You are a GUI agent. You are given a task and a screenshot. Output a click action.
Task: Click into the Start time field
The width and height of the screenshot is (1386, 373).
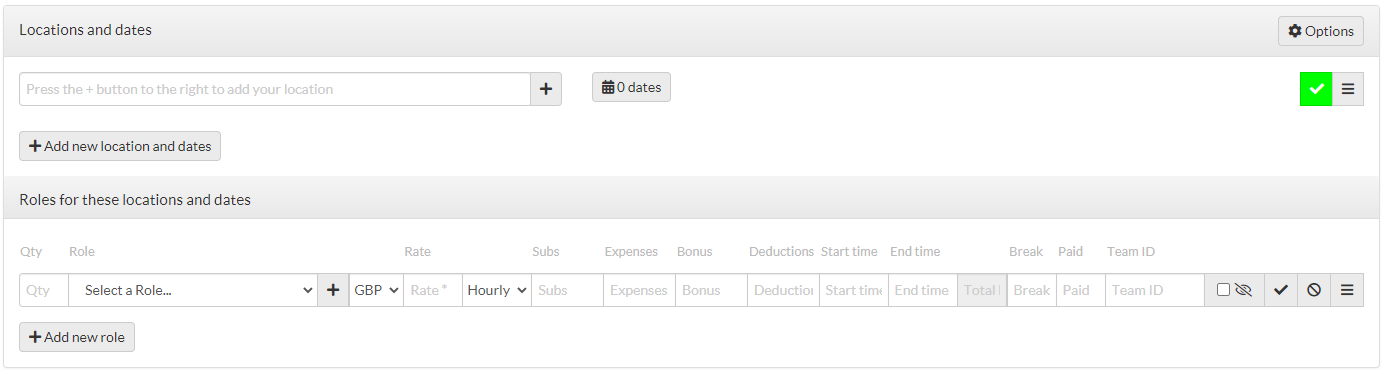854,290
